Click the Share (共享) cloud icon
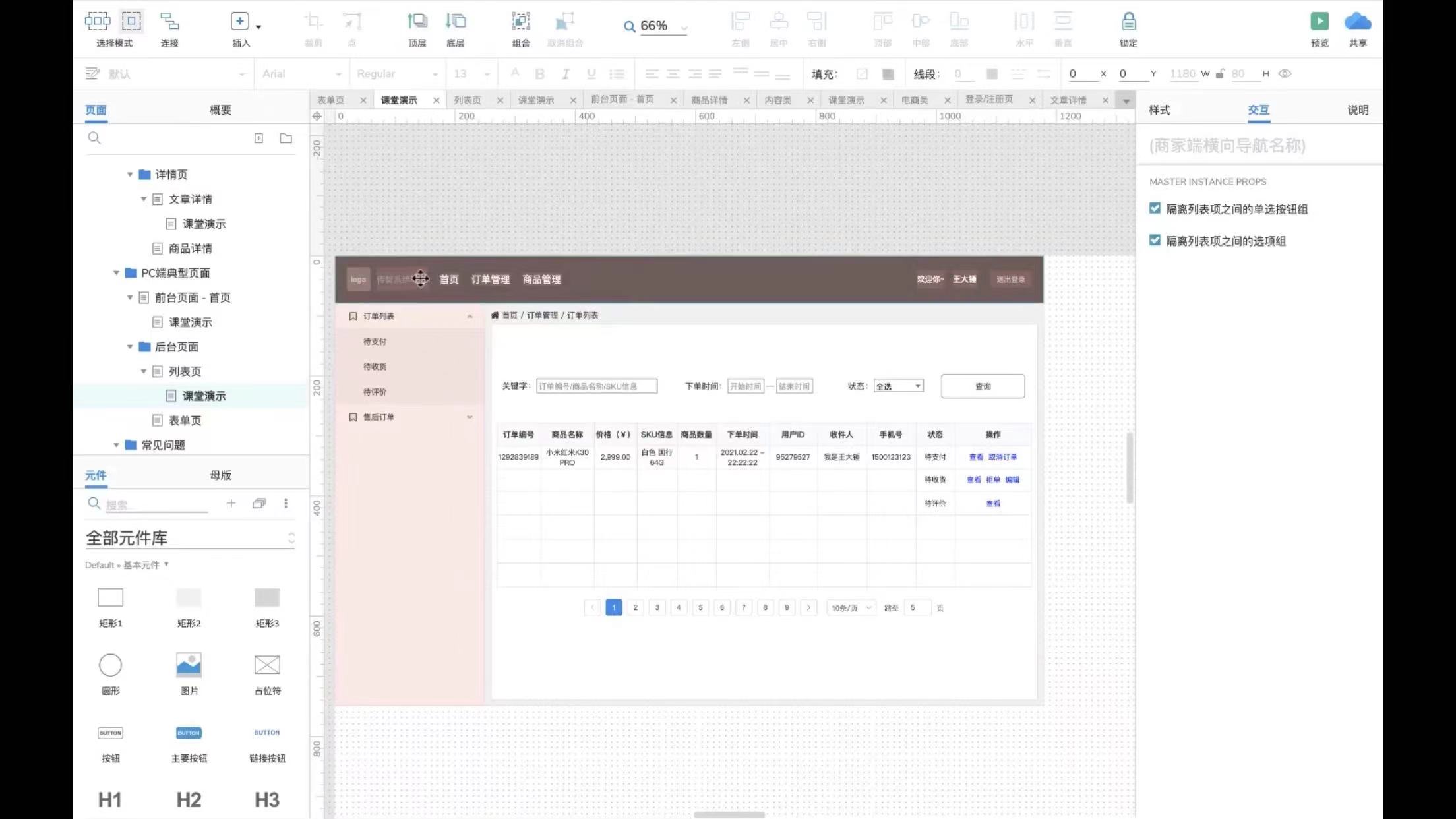The height and width of the screenshot is (819, 1456). coord(1357,22)
